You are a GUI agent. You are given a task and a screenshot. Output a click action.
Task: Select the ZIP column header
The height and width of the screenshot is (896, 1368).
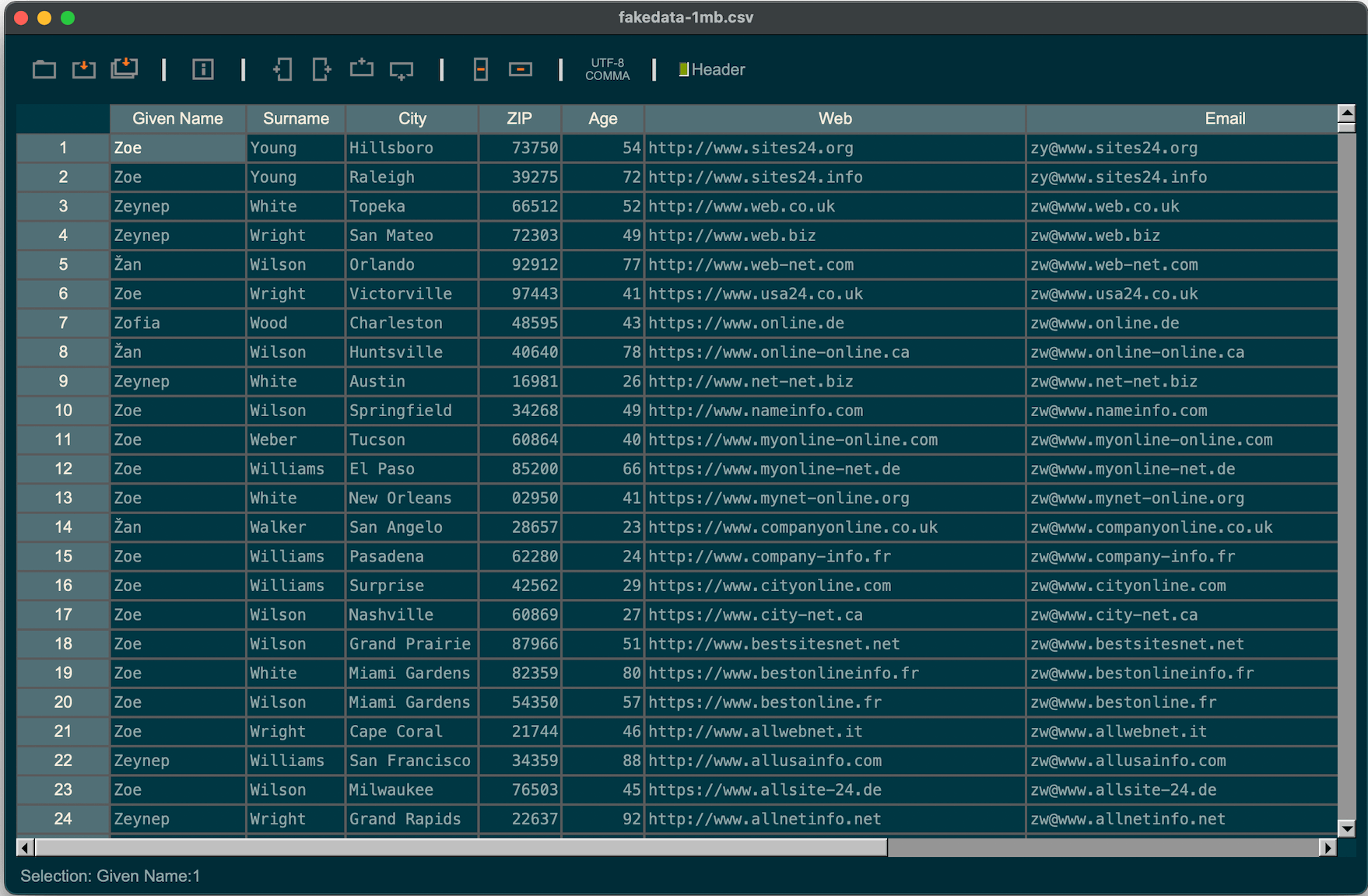point(519,119)
